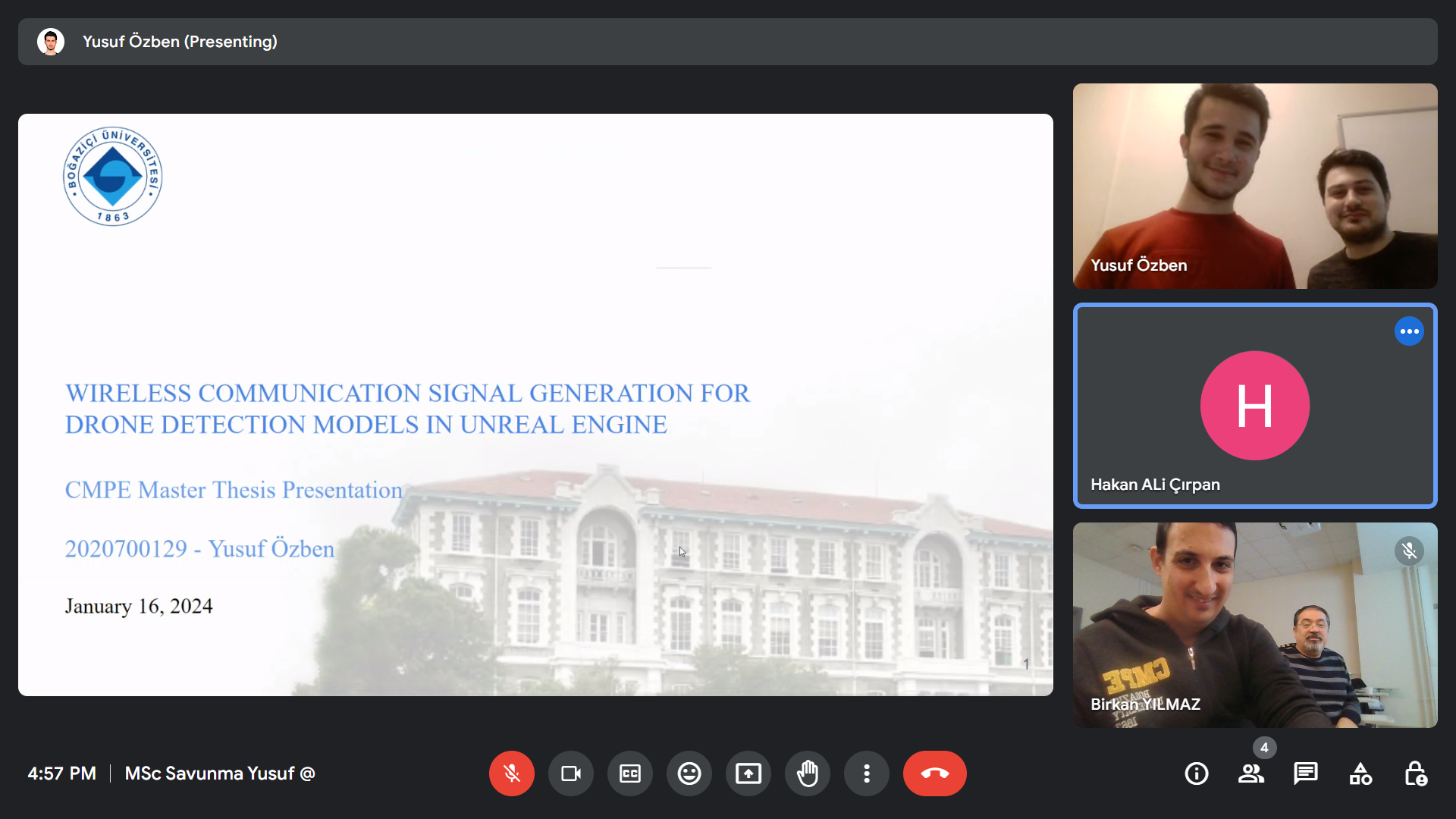Show the participants people panel
Screen dimensions: 1456x819
tap(1251, 773)
